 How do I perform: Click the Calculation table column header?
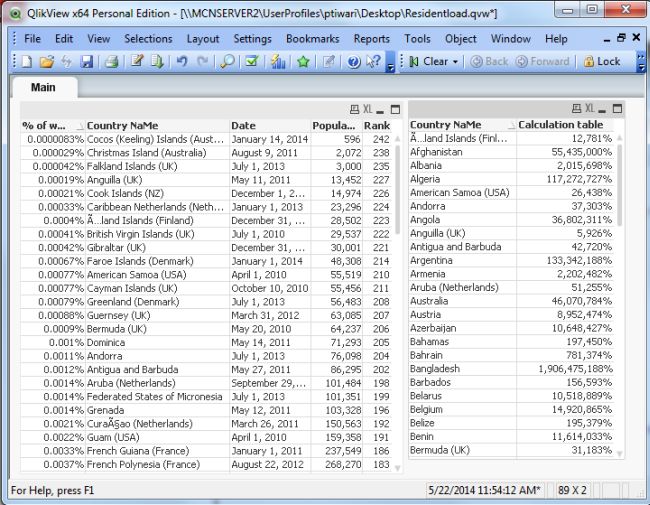[x=565, y=124]
